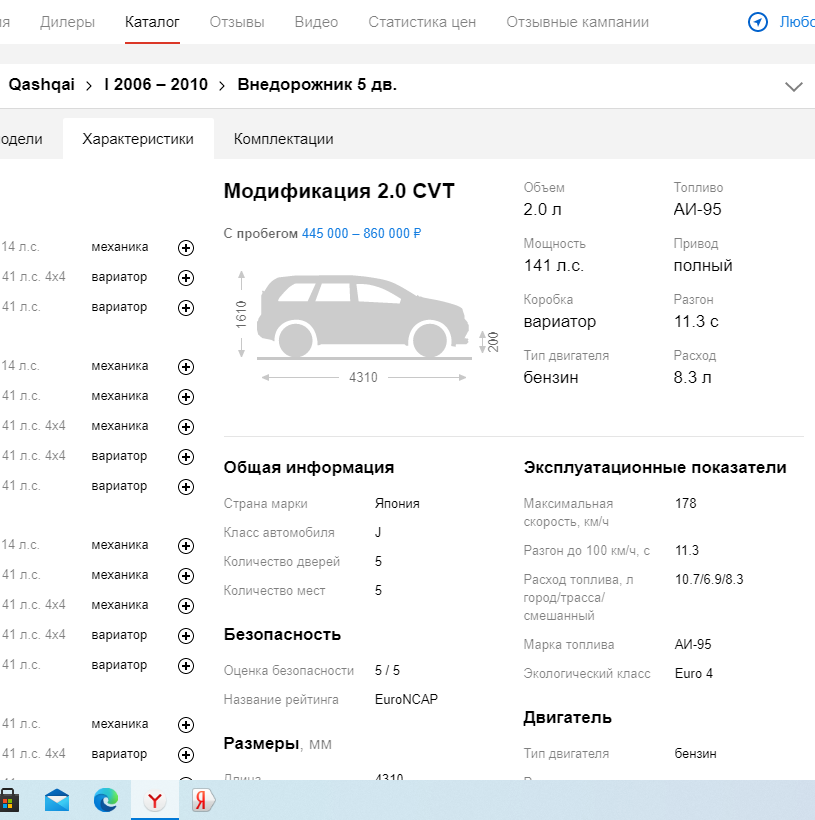Select the I 2006 – 2010 generation breadcrumb

(156, 84)
